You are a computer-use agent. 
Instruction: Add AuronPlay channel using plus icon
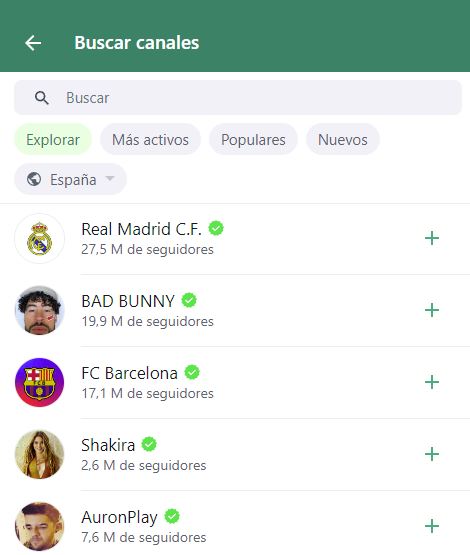432,526
